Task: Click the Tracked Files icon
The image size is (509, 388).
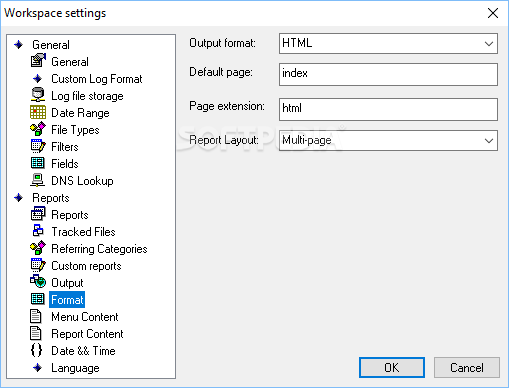Action: click(38, 231)
